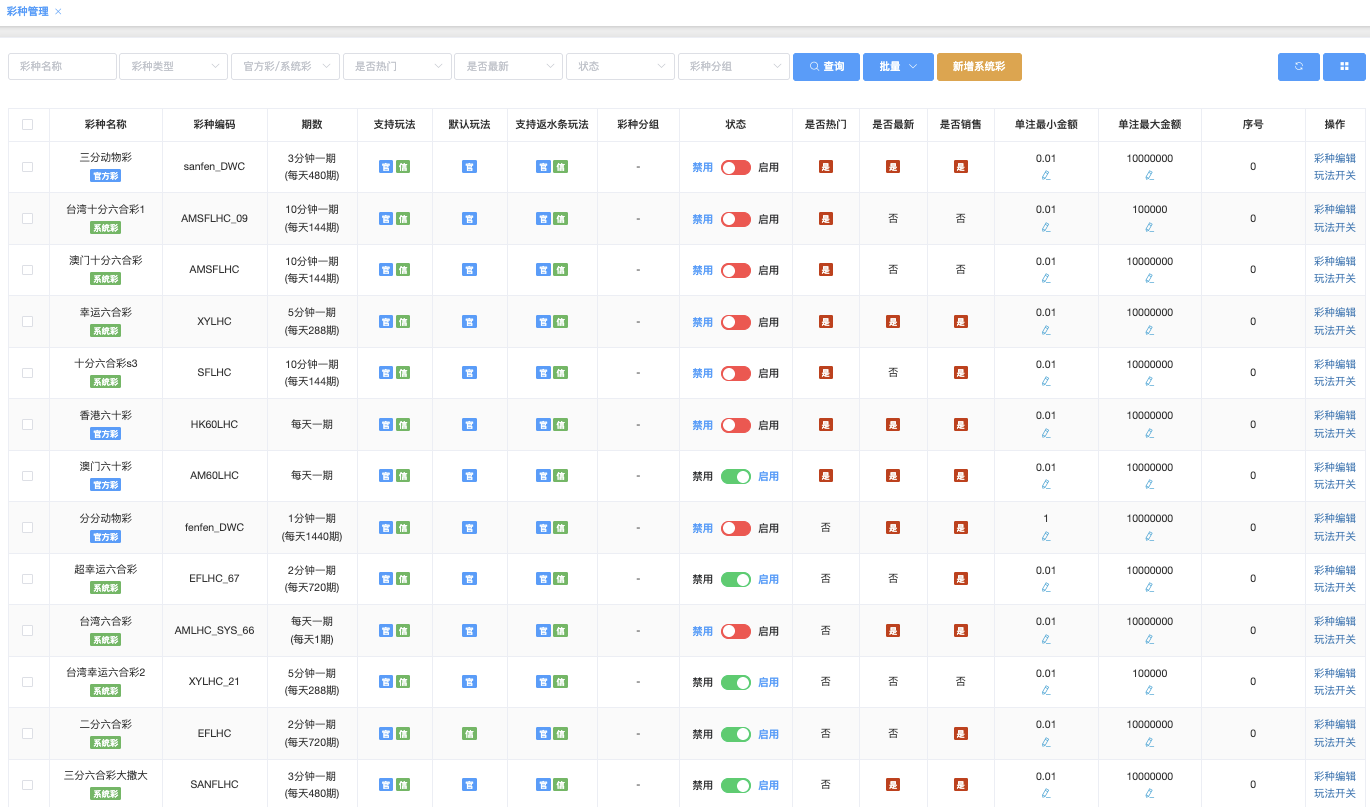This screenshot has width=1370, height=807.
Task: Expand the 是否热门 filter dropdown
Action: [396, 67]
